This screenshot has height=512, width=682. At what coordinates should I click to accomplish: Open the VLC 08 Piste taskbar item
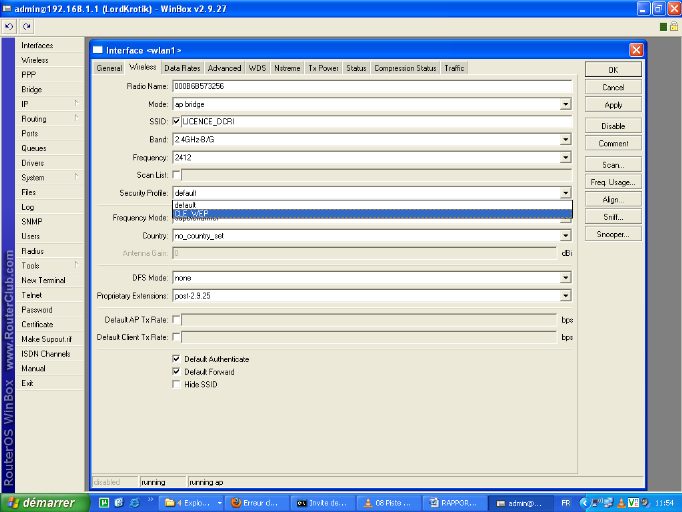click(388, 503)
